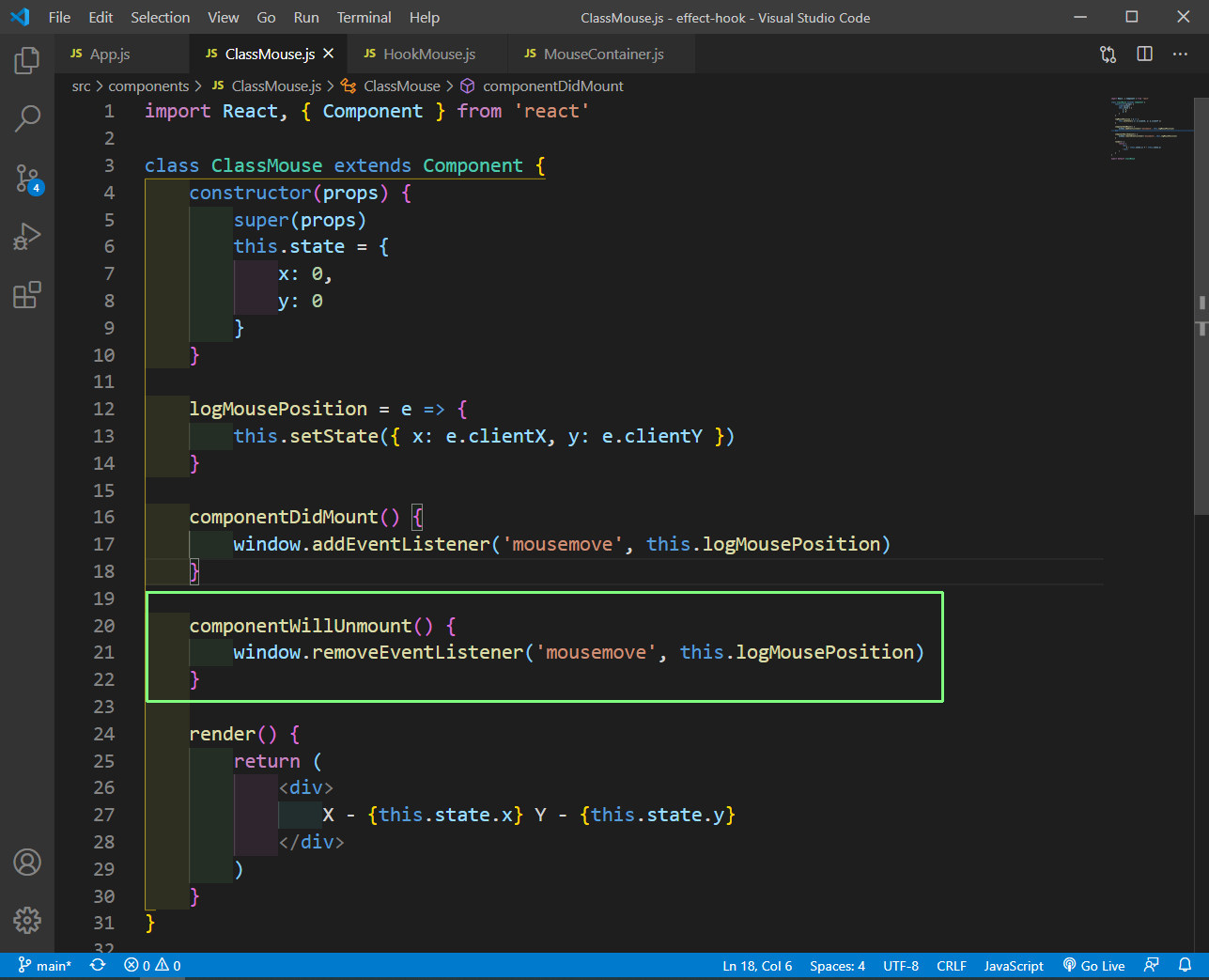
Task: Open the Selection menu
Action: pos(161,17)
